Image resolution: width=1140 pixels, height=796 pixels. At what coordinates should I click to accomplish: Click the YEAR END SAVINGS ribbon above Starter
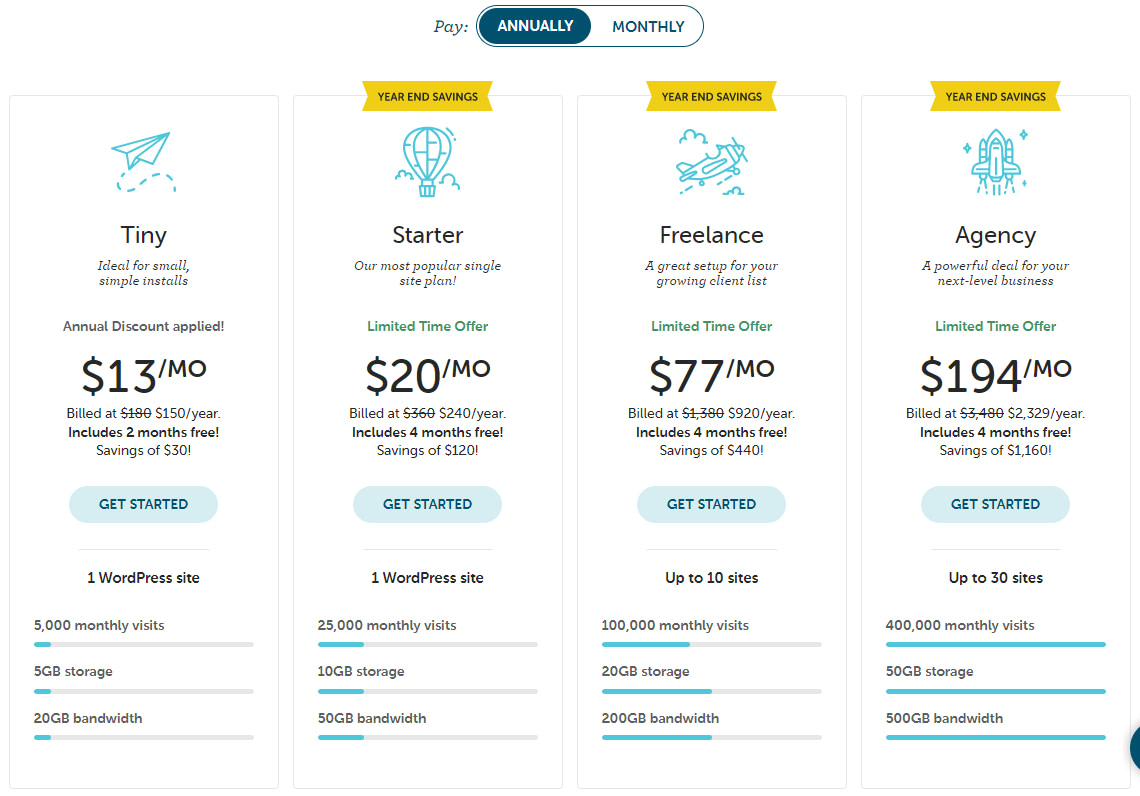click(x=427, y=95)
